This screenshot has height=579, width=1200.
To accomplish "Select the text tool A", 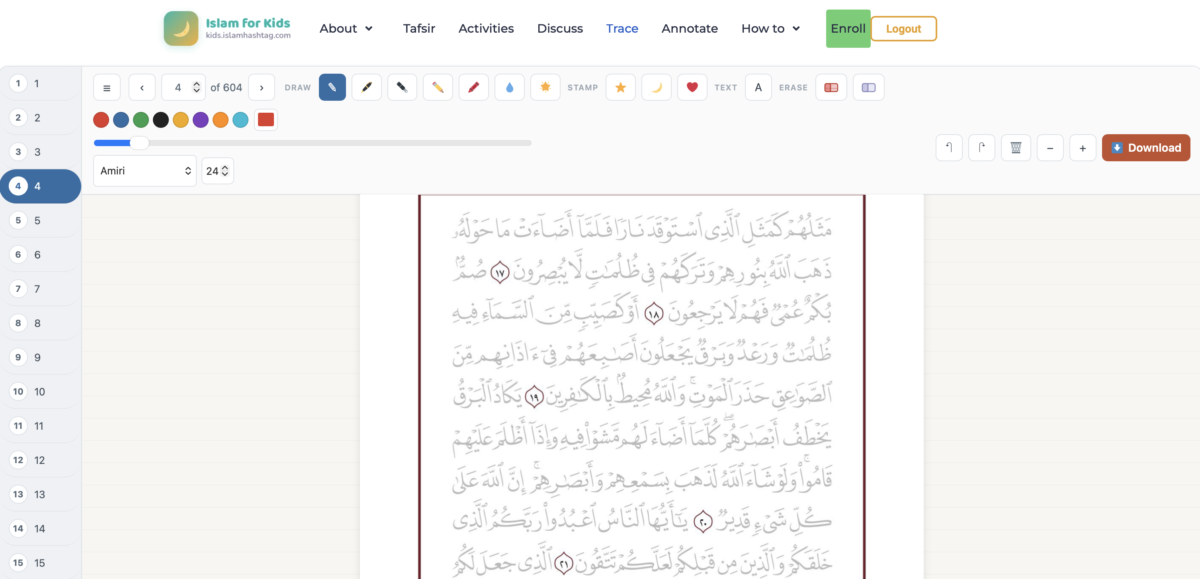I will point(758,87).
